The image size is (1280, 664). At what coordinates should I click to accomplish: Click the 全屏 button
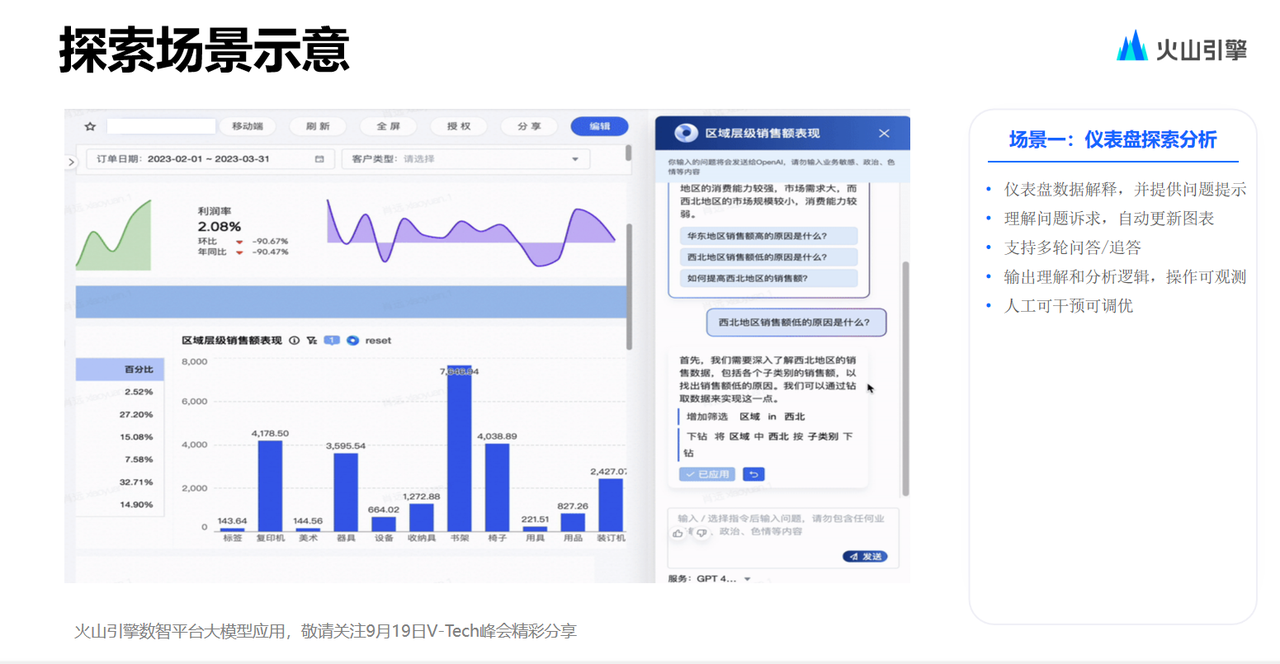click(x=388, y=127)
